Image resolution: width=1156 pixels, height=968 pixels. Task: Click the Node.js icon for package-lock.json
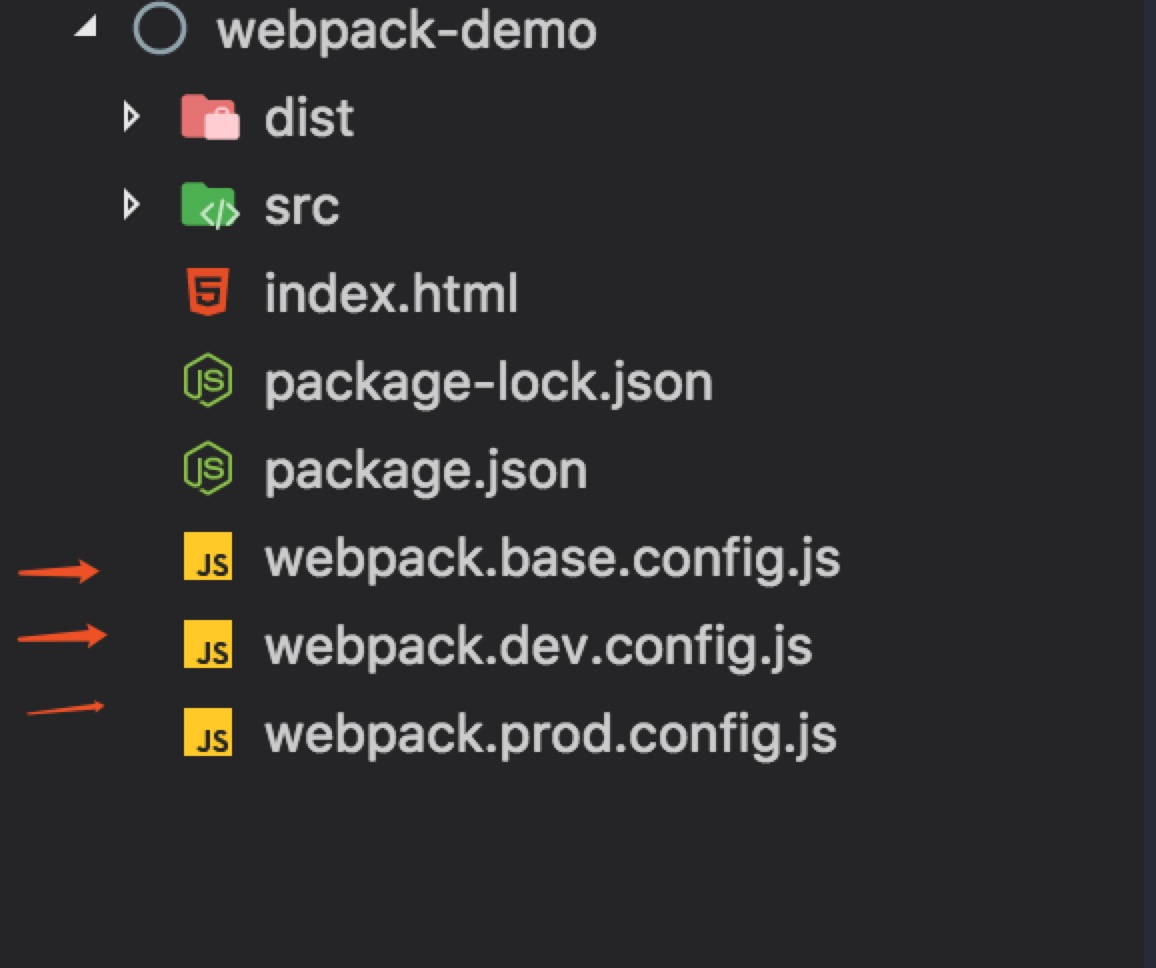coord(209,381)
